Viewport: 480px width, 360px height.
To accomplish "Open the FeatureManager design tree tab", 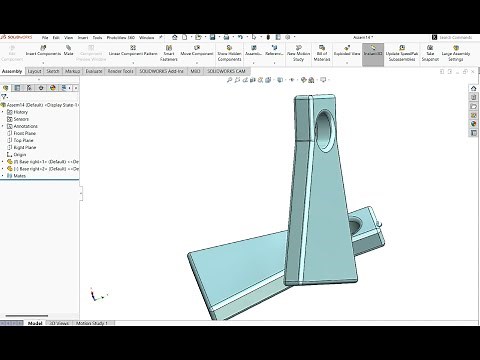I will [x=5, y=88].
